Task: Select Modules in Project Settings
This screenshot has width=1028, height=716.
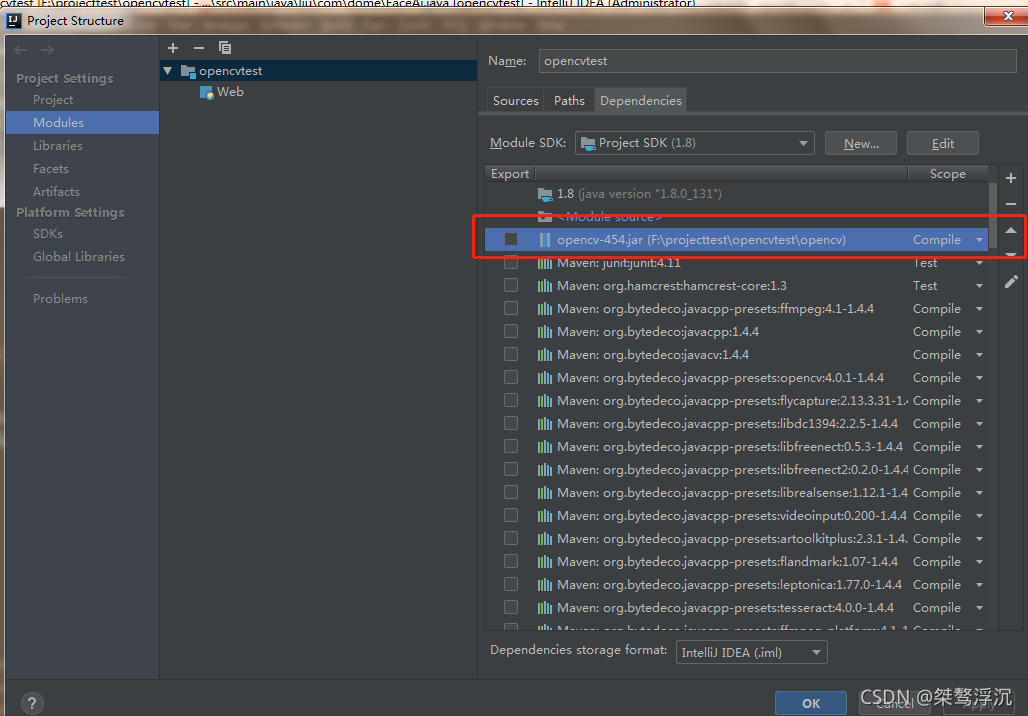Action: point(83,123)
